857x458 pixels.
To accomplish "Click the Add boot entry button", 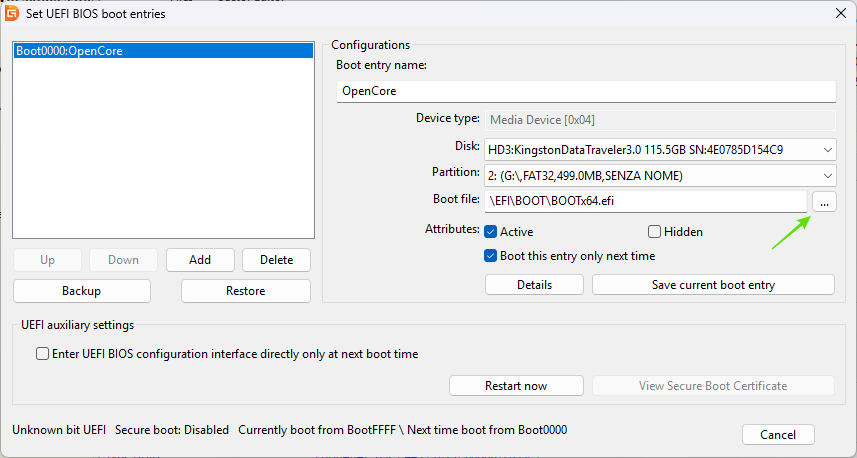I will click(200, 260).
